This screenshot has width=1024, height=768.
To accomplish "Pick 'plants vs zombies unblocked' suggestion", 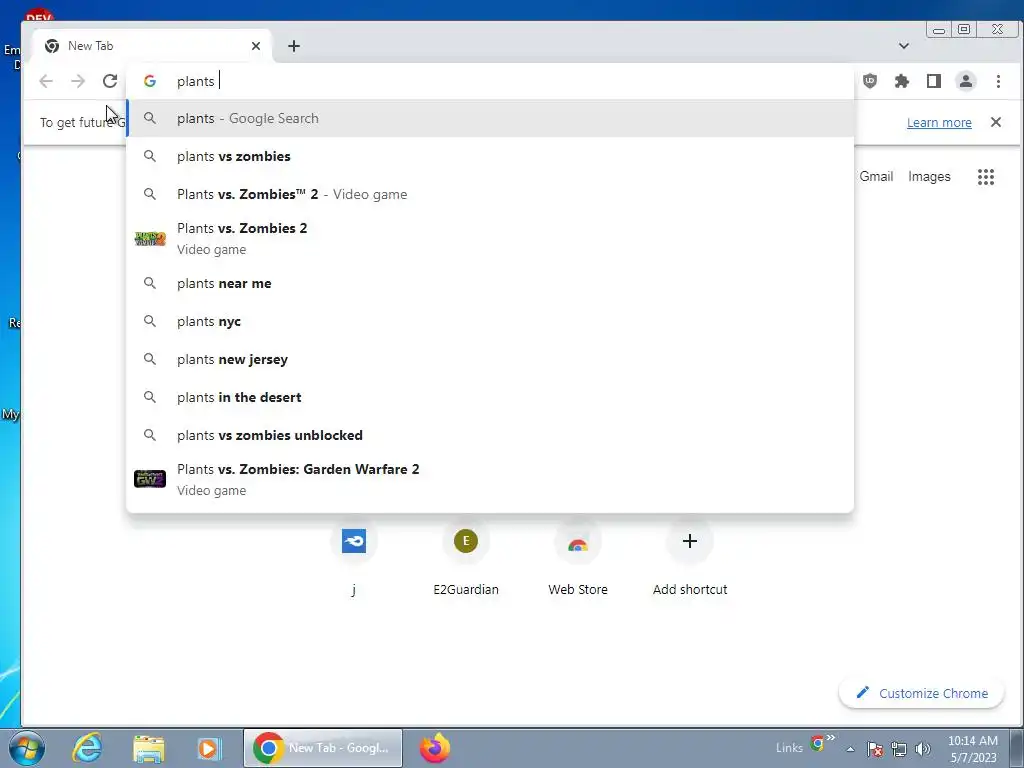I will point(490,435).
